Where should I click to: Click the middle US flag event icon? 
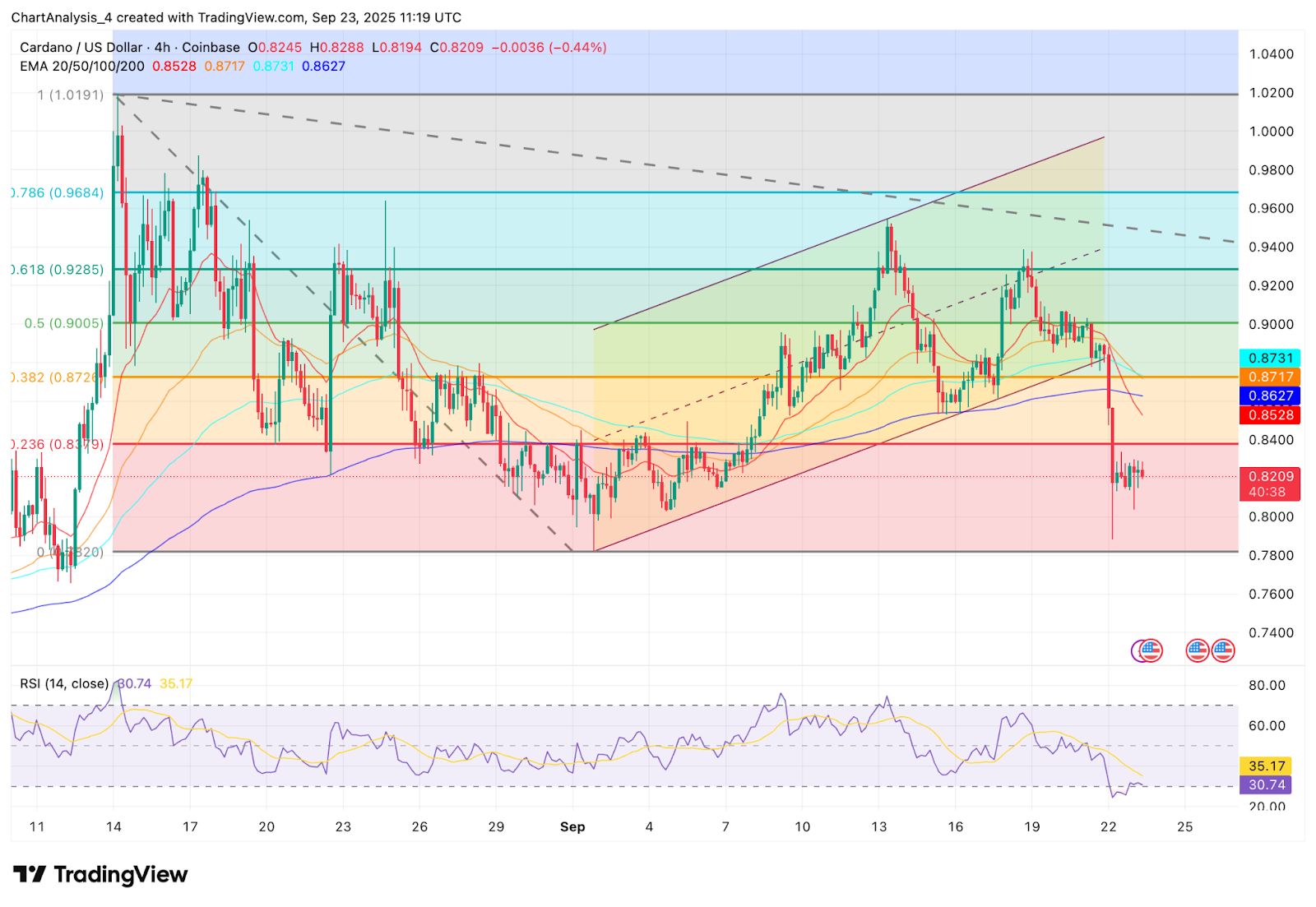click(1198, 650)
